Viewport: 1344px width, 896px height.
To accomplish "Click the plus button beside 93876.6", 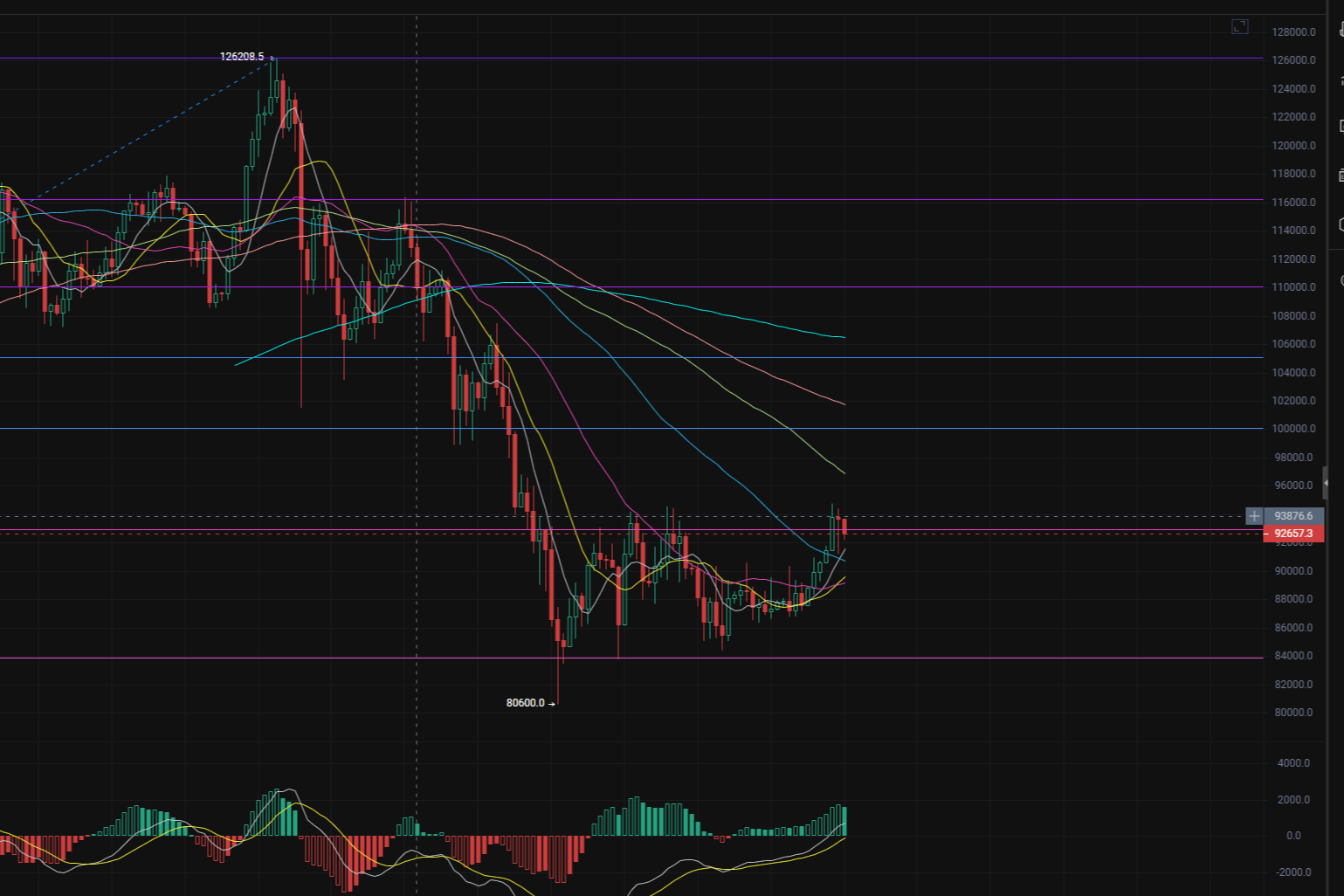I will (1254, 516).
